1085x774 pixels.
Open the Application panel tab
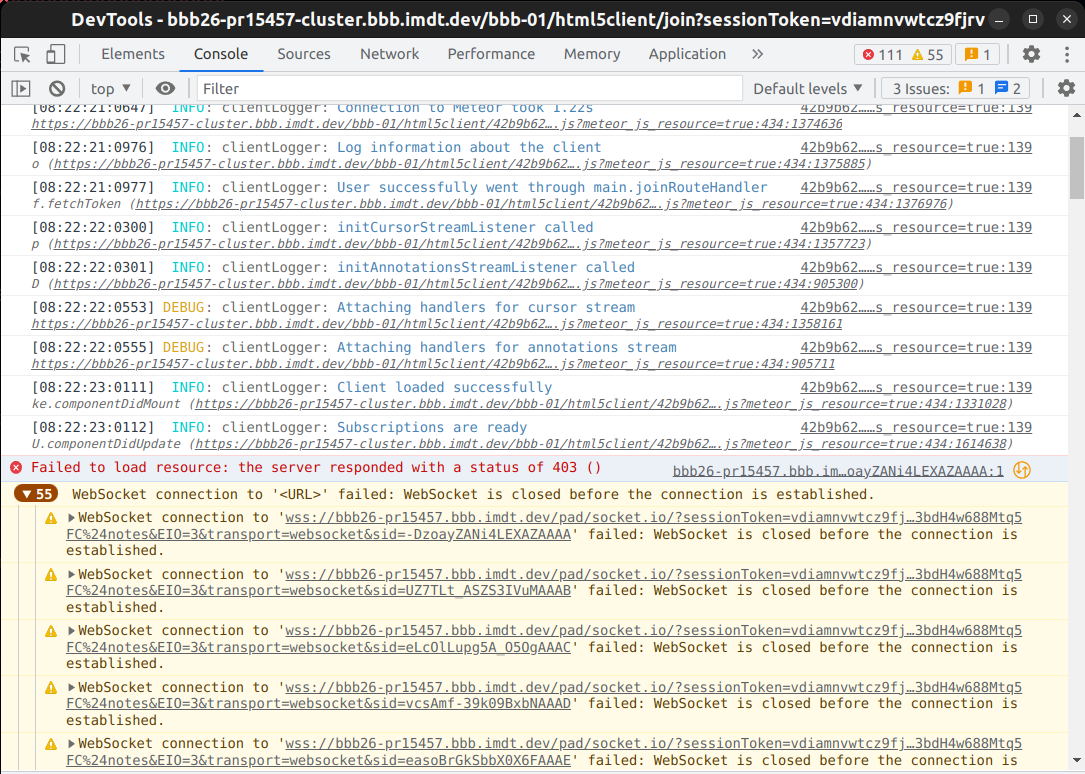[687, 53]
